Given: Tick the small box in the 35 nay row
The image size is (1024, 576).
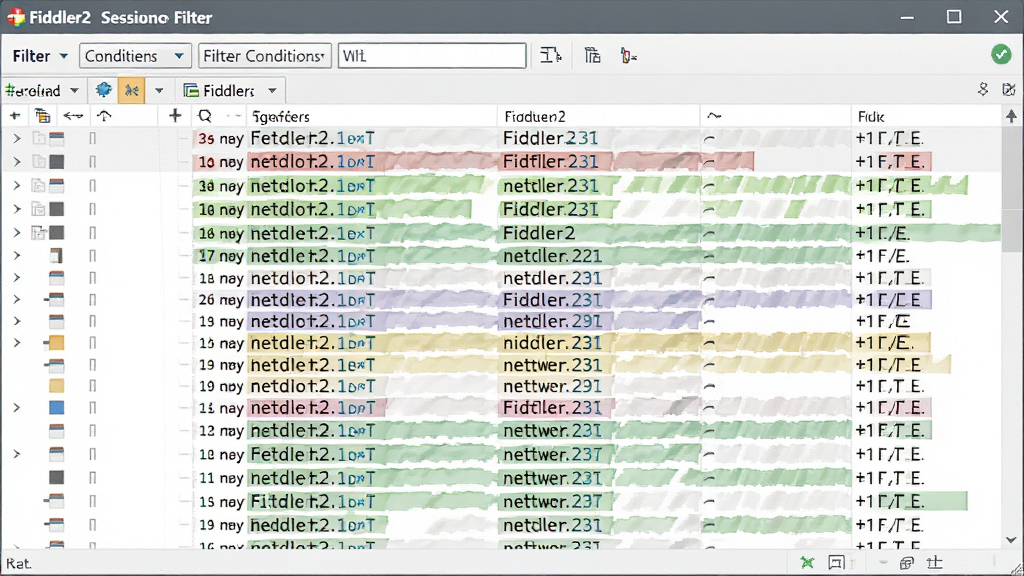Looking at the screenshot, I should pyautogui.click(x=92, y=138).
